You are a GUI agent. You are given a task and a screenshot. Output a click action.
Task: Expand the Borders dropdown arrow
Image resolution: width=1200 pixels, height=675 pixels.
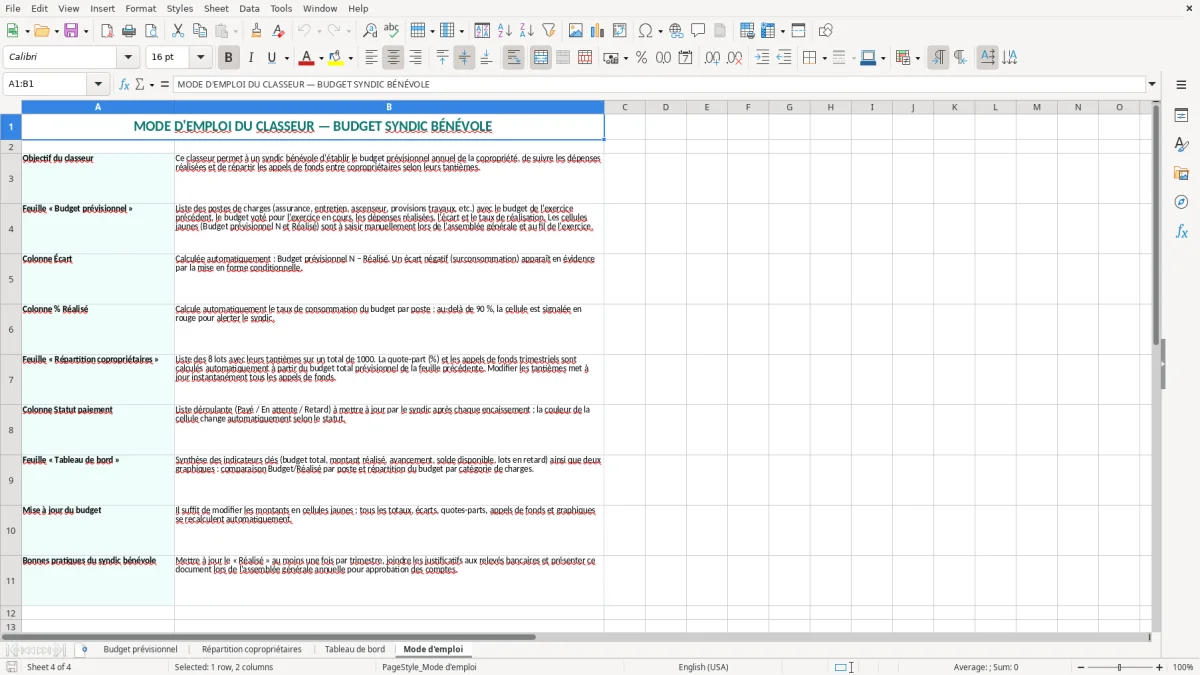tap(826, 58)
